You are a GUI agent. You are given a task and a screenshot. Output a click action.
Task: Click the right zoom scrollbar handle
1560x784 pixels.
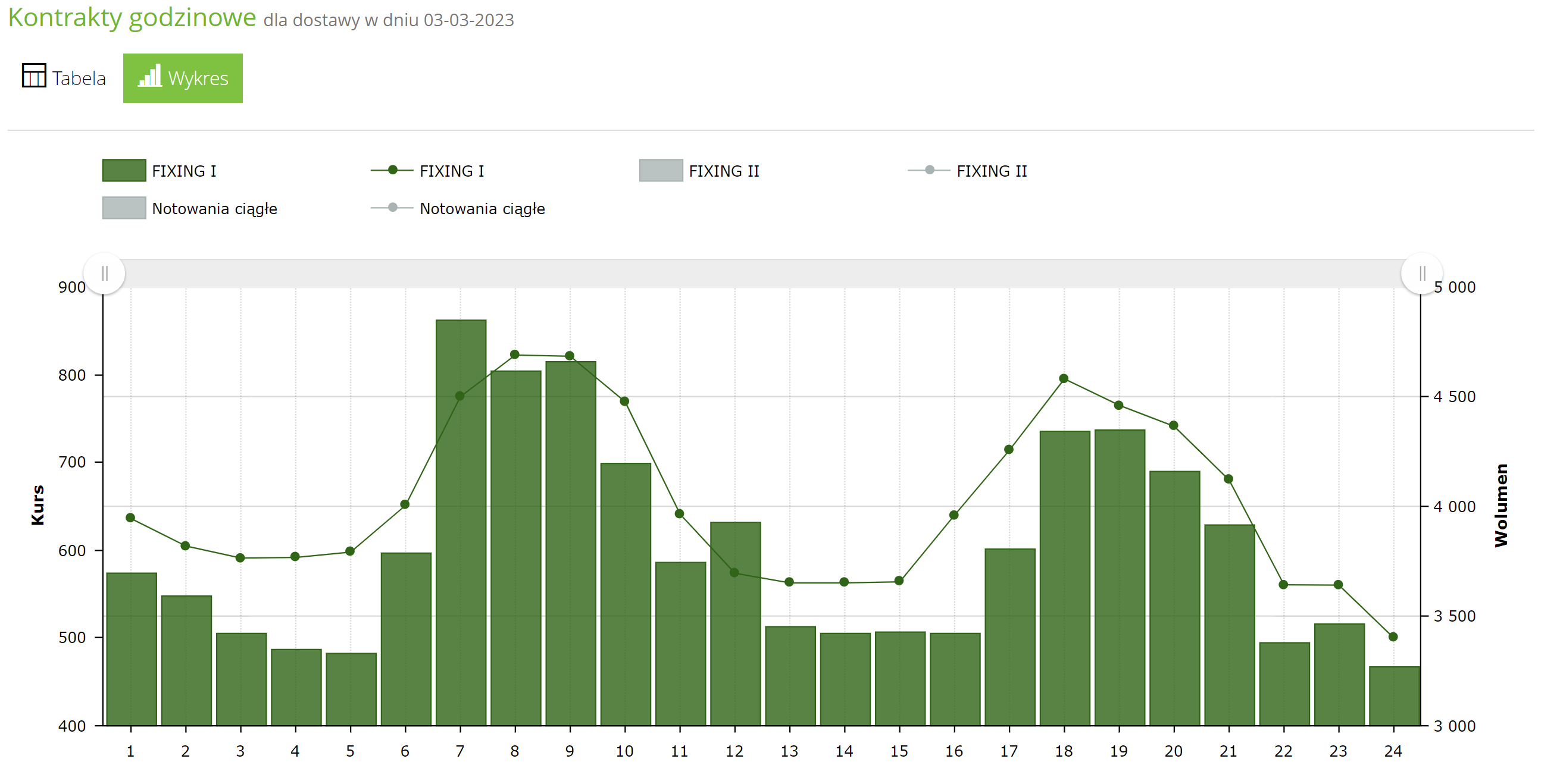pos(1421,274)
